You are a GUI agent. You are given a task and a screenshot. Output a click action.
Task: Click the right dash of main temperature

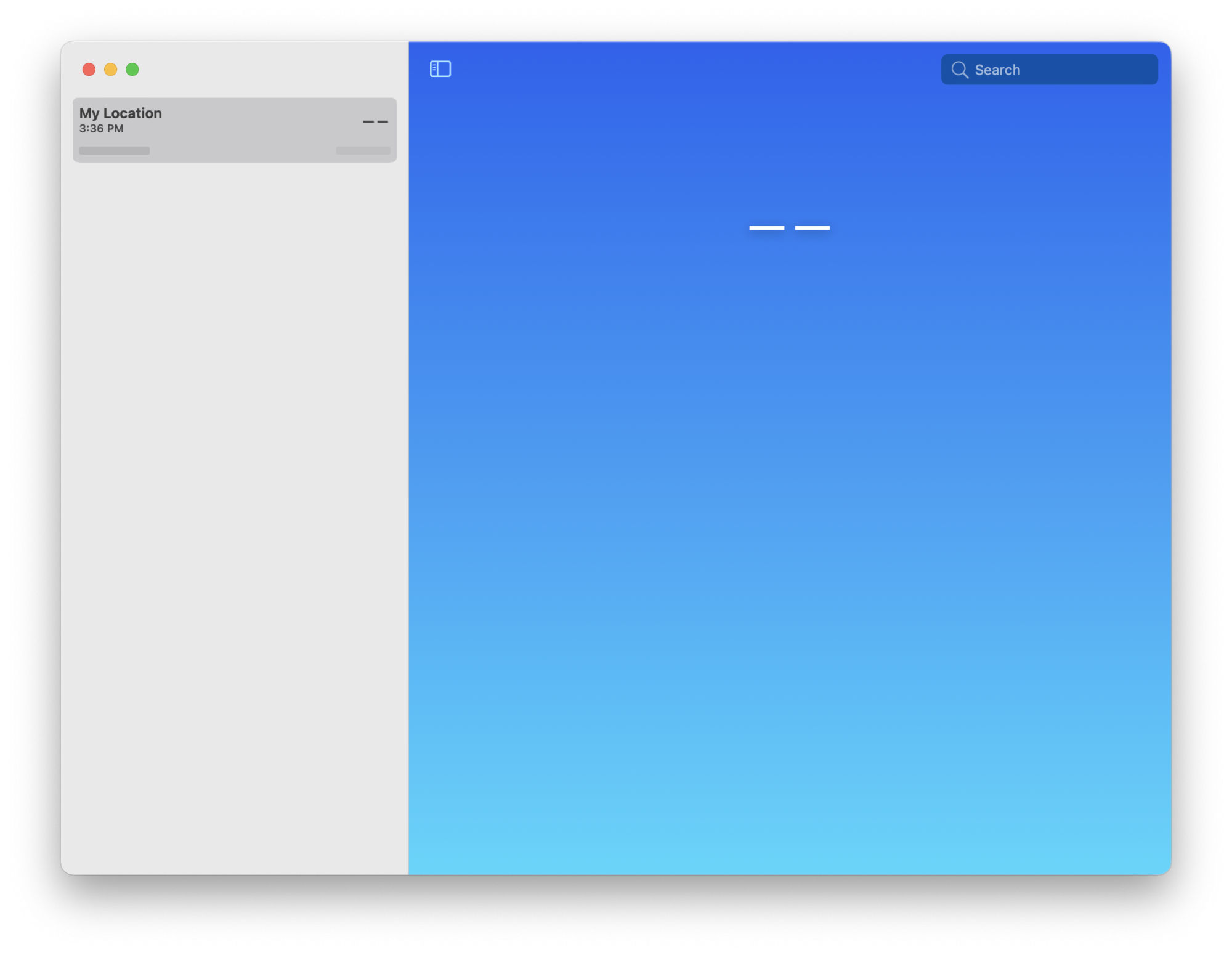click(x=812, y=228)
